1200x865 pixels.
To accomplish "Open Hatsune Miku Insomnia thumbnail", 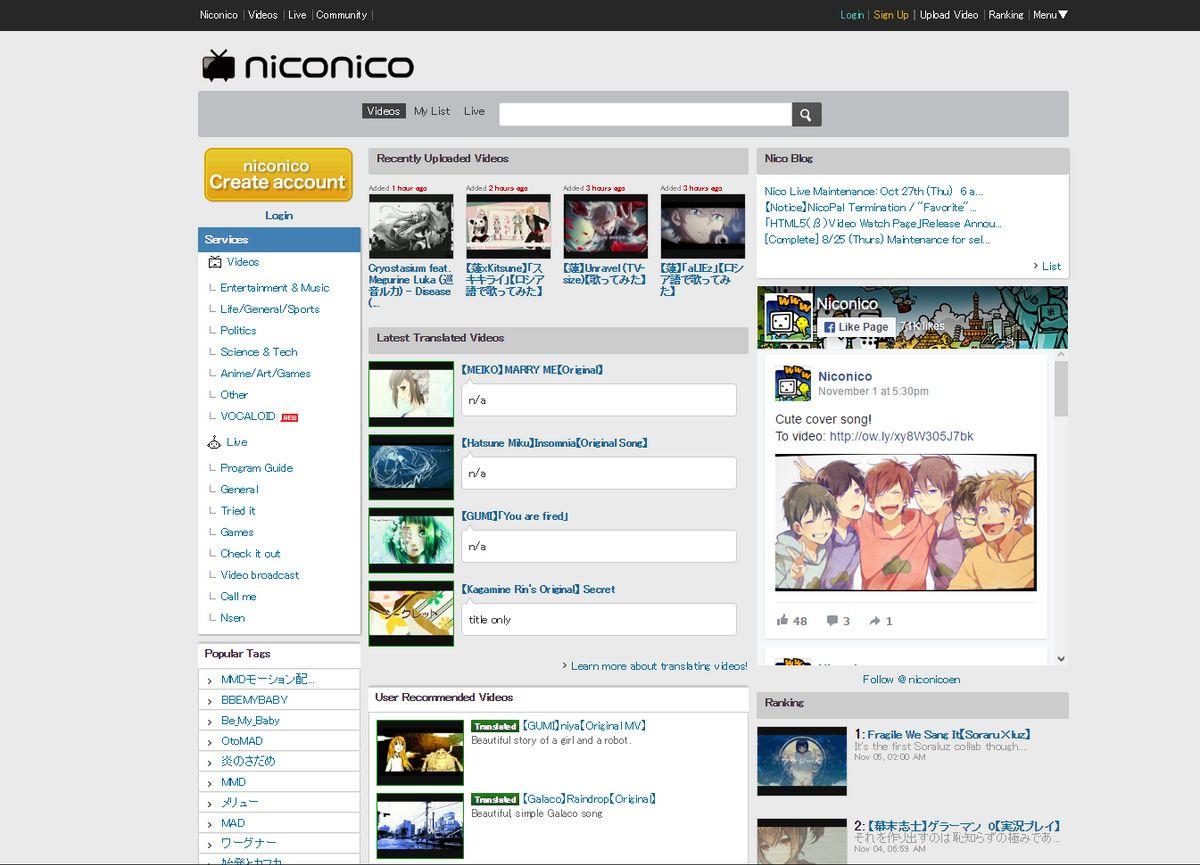I will point(411,467).
